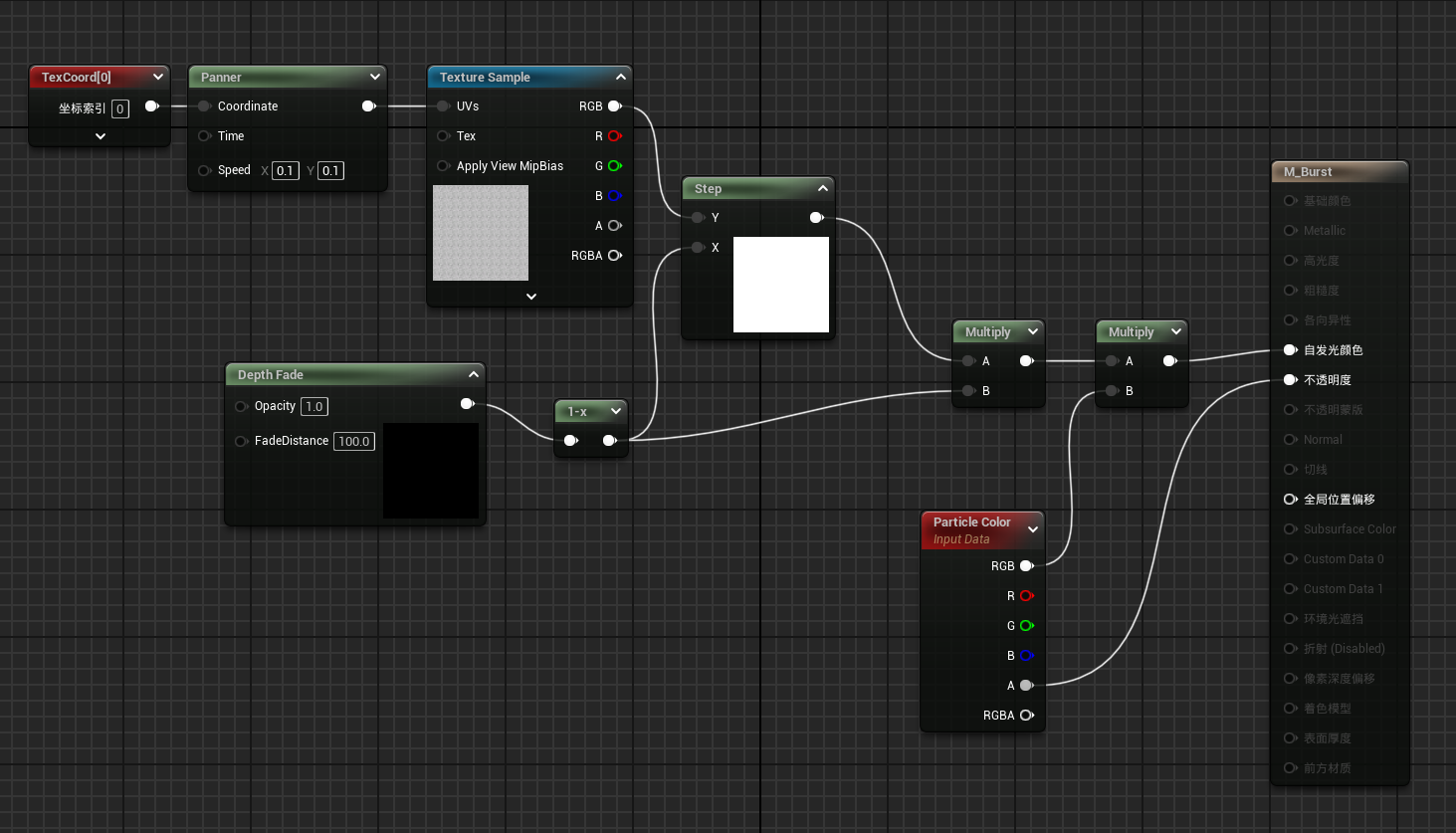Screen dimensions: 1456x833
Task: Collapse the Step node preview
Action: click(822, 188)
